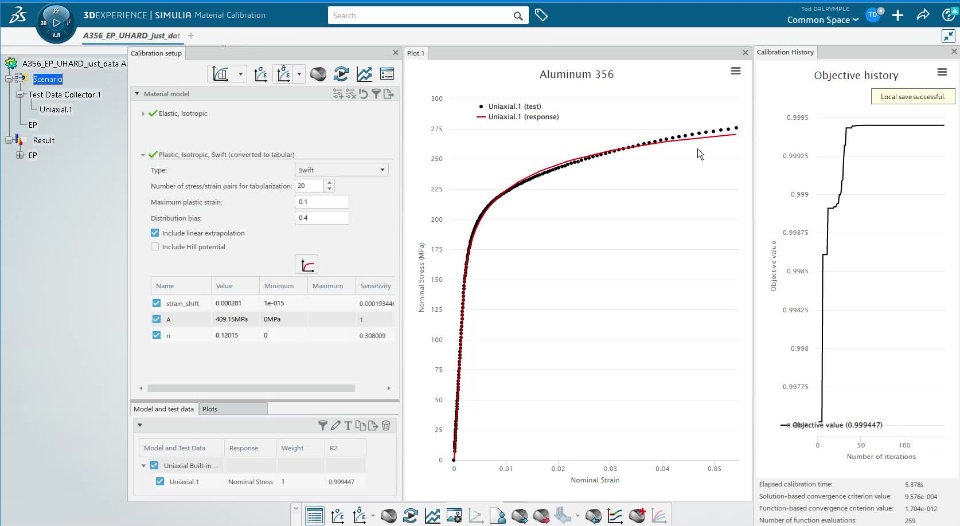
Task: Open the Type dropdown showing Swift
Action: 342,170
